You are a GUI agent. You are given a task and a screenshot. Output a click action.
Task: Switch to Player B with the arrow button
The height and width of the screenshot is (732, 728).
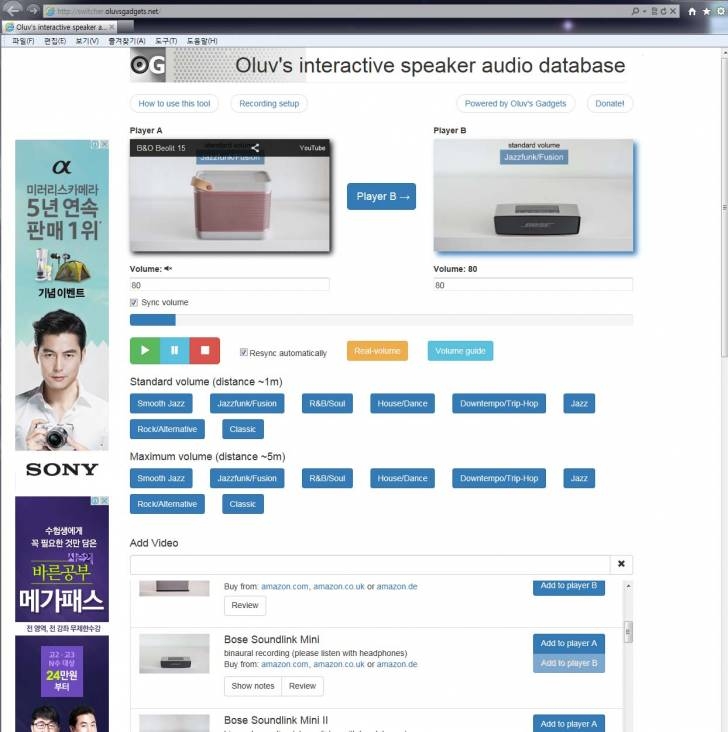[381, 197]
